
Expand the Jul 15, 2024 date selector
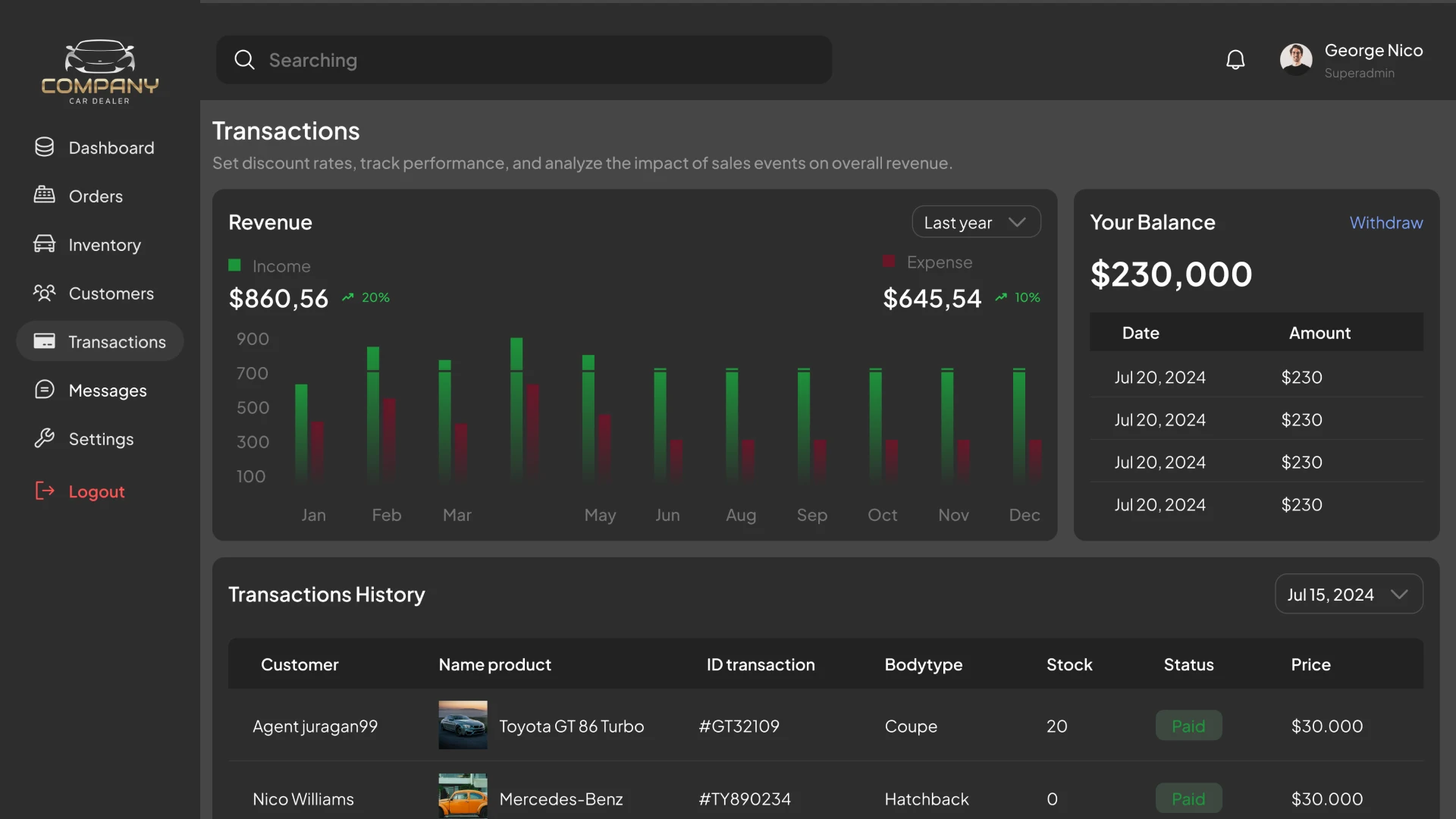pos(1348,595)
